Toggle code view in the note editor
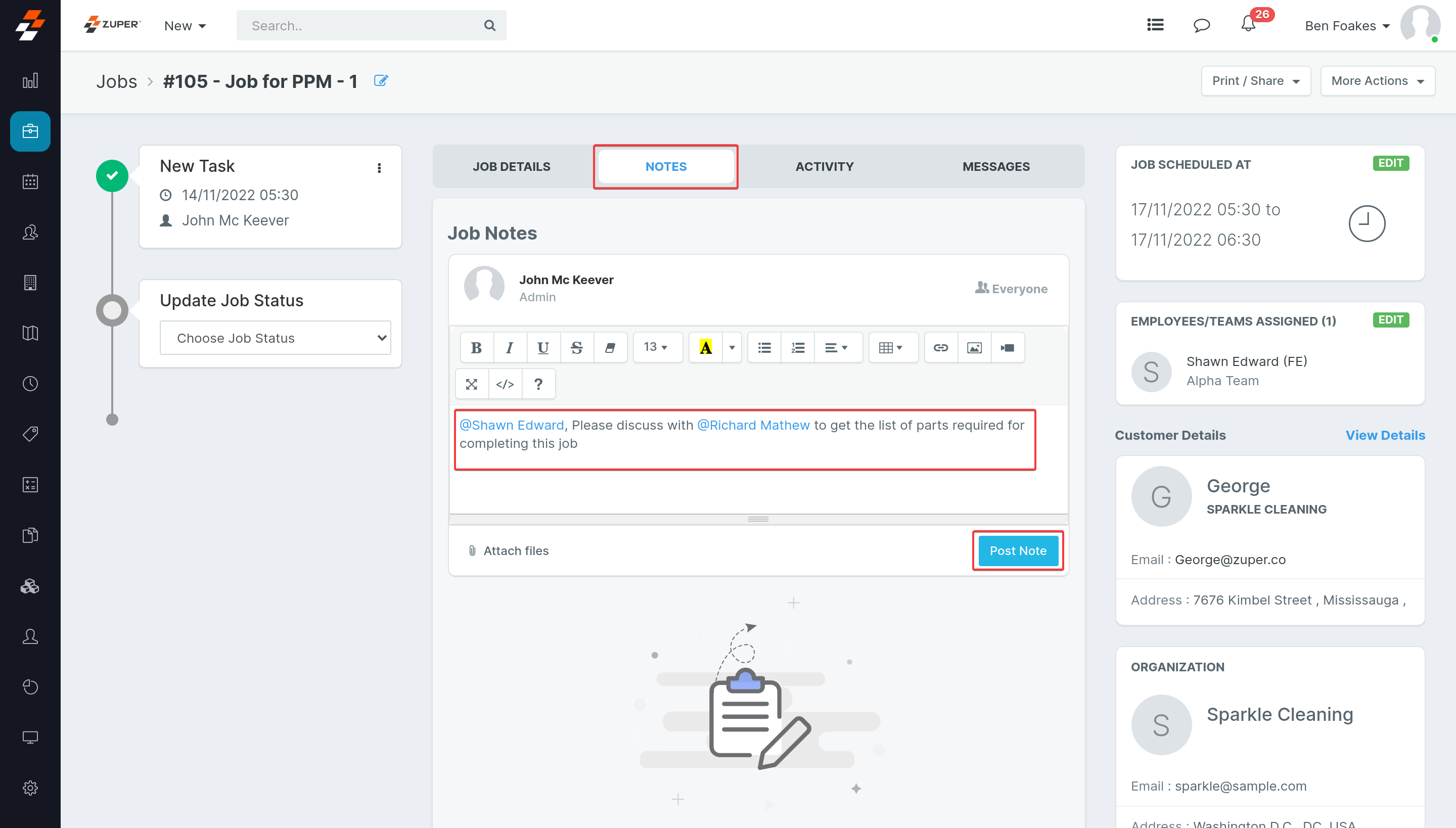Image resolution: width=1456 pixels, height=828 pixels. click(x=505, y=384)
